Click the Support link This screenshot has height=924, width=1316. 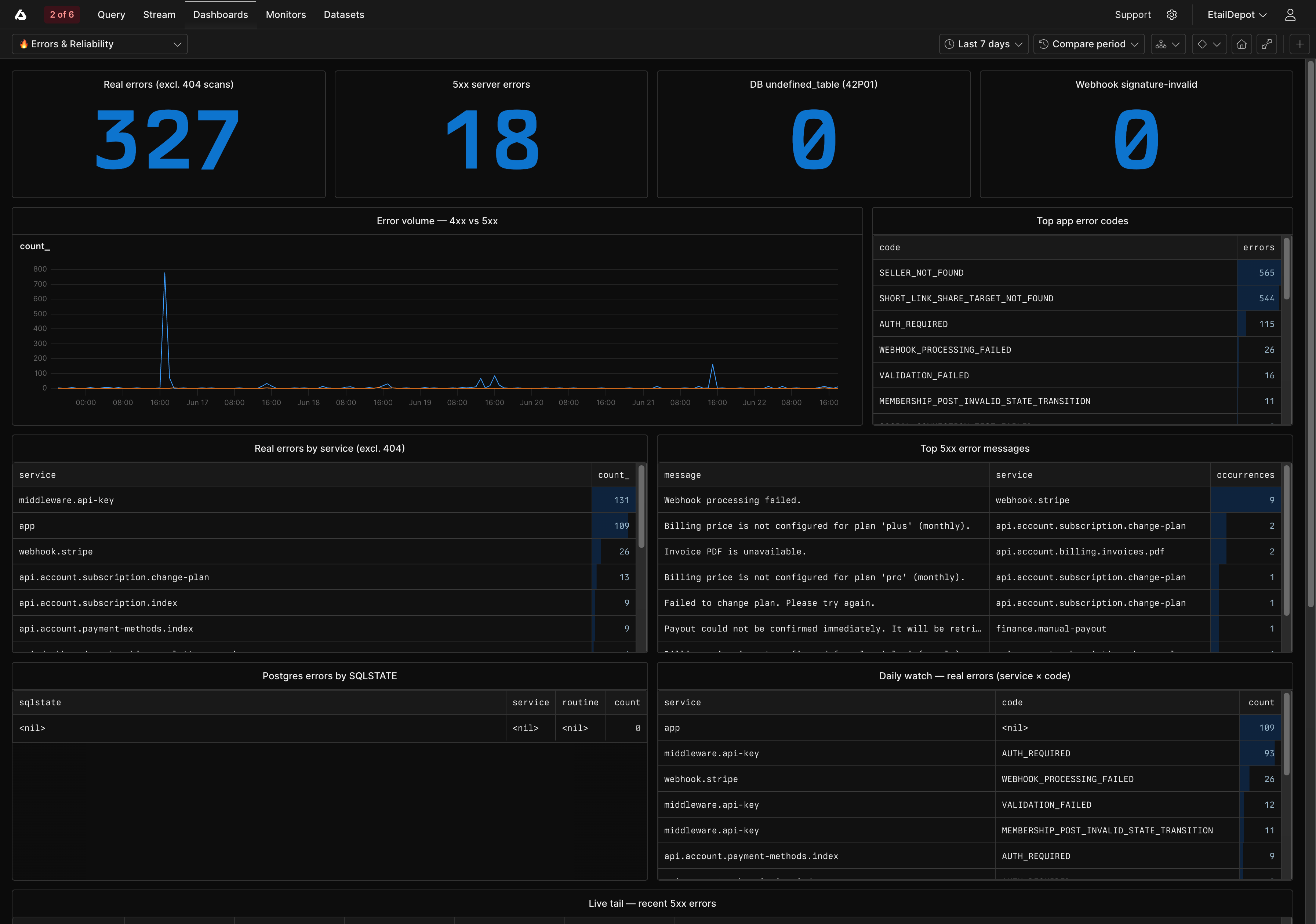point(1133,15)
